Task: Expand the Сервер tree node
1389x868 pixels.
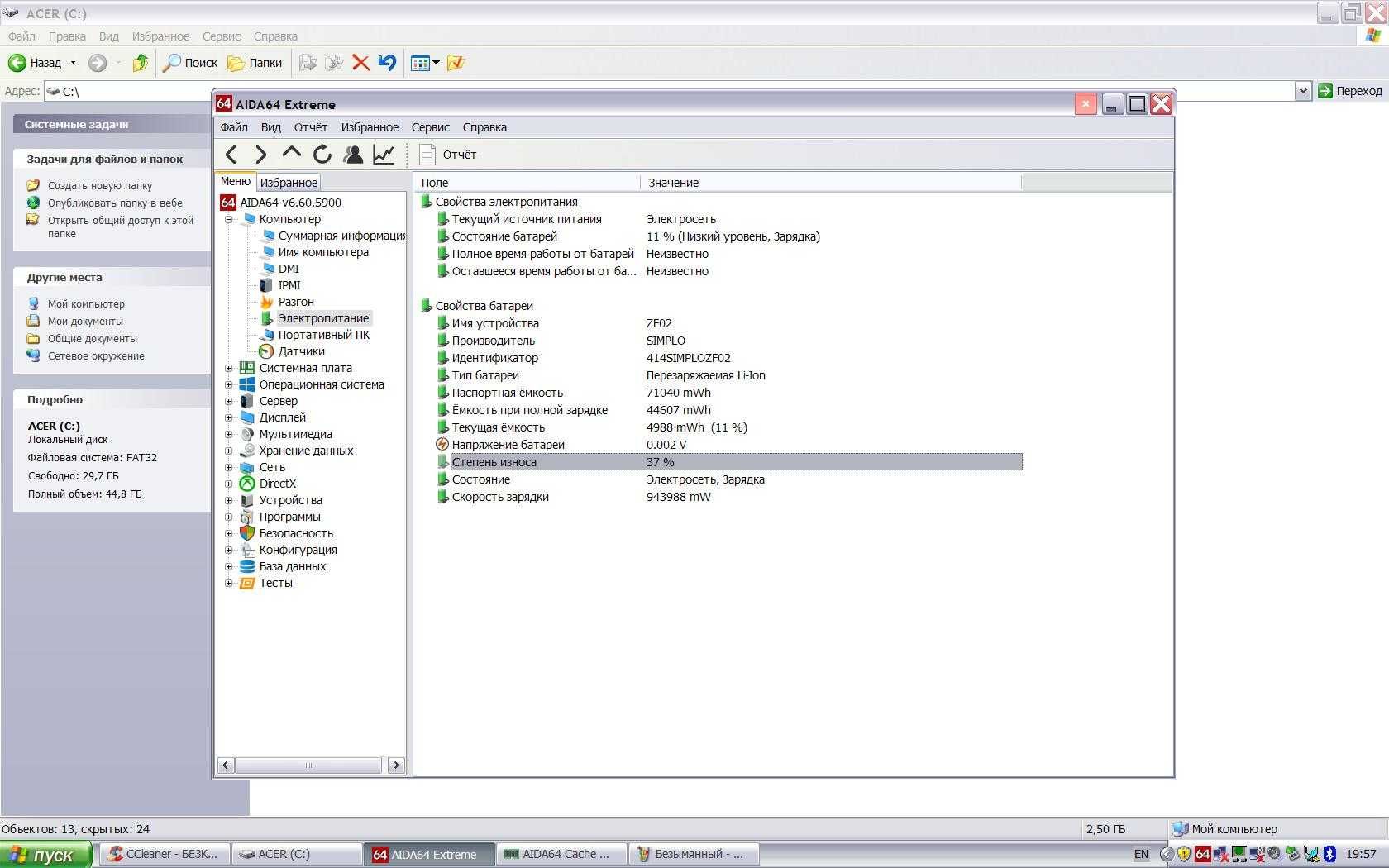Action: (x=229, y=401)
